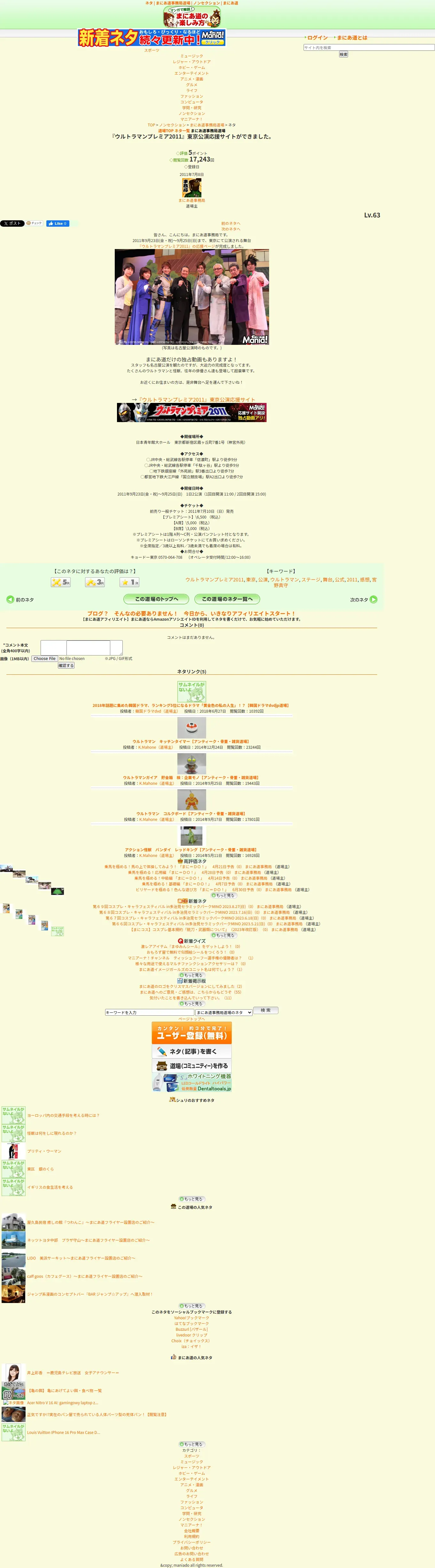Click the X ポスト share button

[x=12, y=223]
